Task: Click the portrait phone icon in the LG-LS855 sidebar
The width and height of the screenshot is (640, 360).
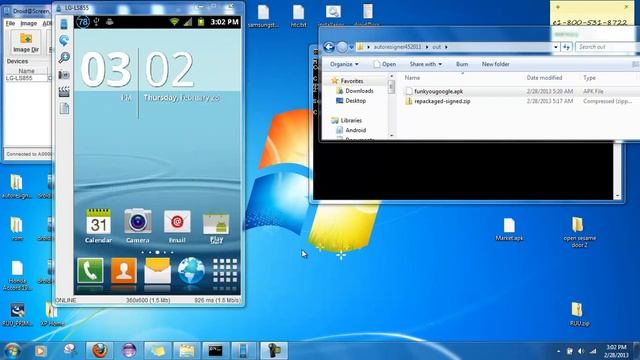Action: pyautogui.click(x=64, y=23)
